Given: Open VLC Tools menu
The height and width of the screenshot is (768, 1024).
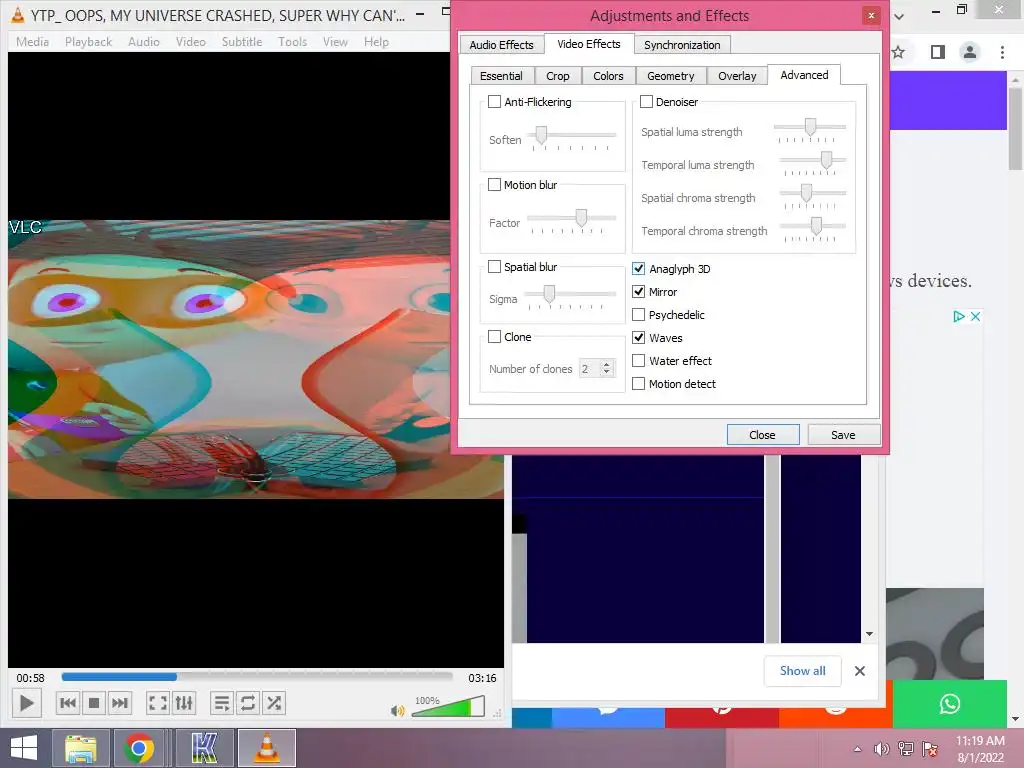Looking at the screenshot, I should click(x=292, y=42).
